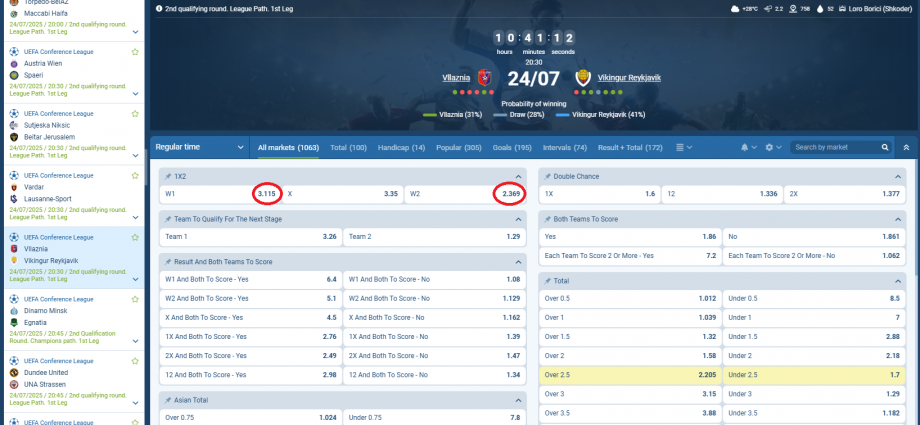This screenshot has height=425, width=920.
Task: Expand the Austria Wien match card chevron
Action: point(136,94)
